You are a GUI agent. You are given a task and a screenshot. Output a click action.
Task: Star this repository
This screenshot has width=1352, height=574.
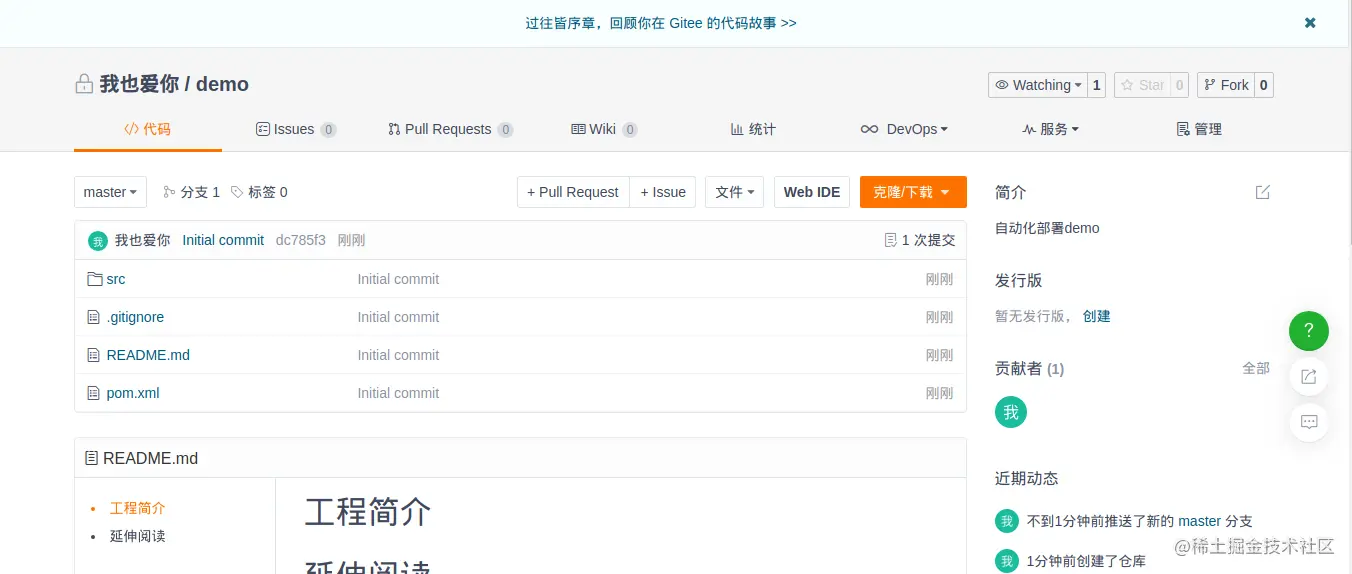click(x=1142, y=85)
